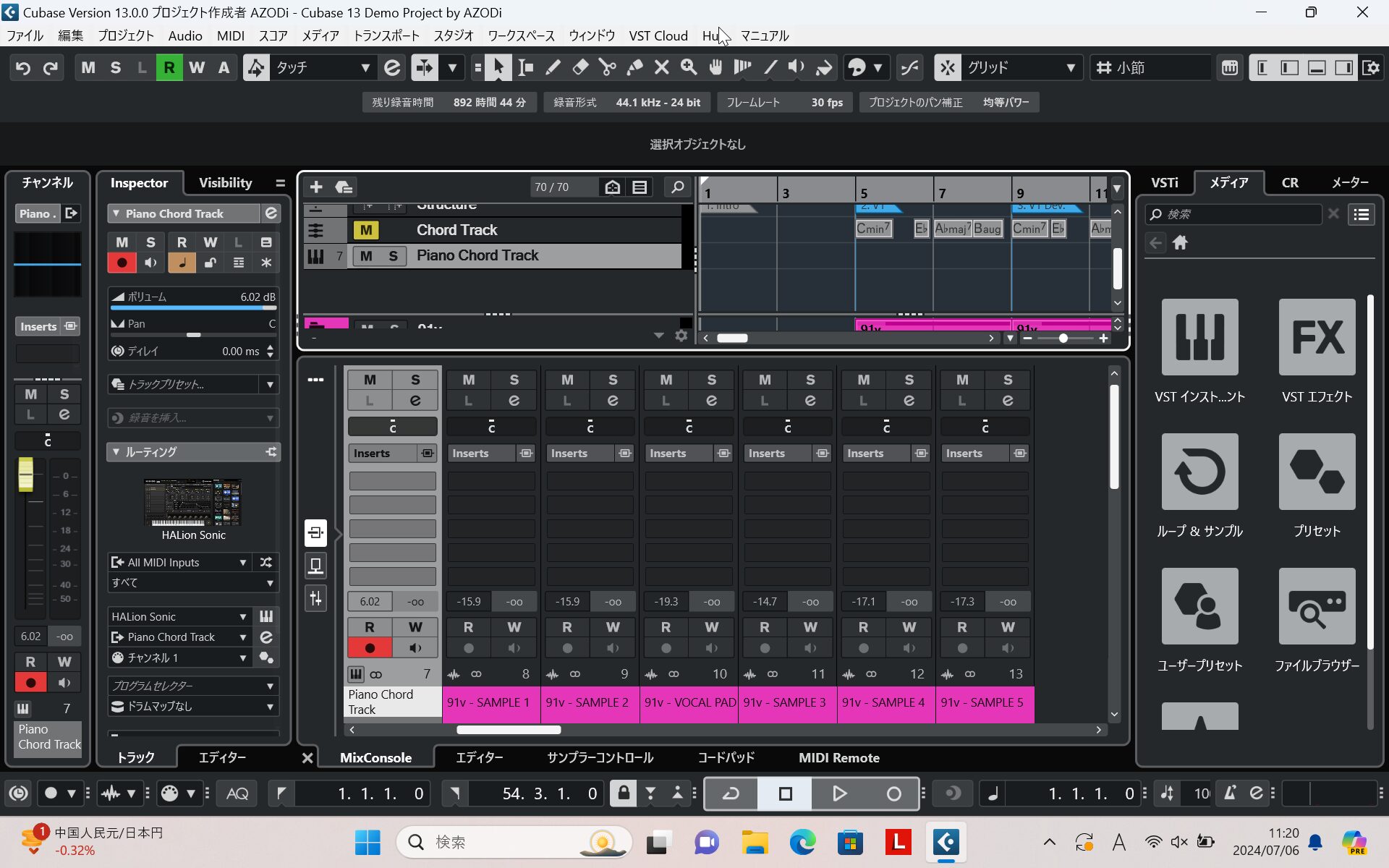
Task: Click horizontal zoom slider in project window
Action: (1063, 339)
